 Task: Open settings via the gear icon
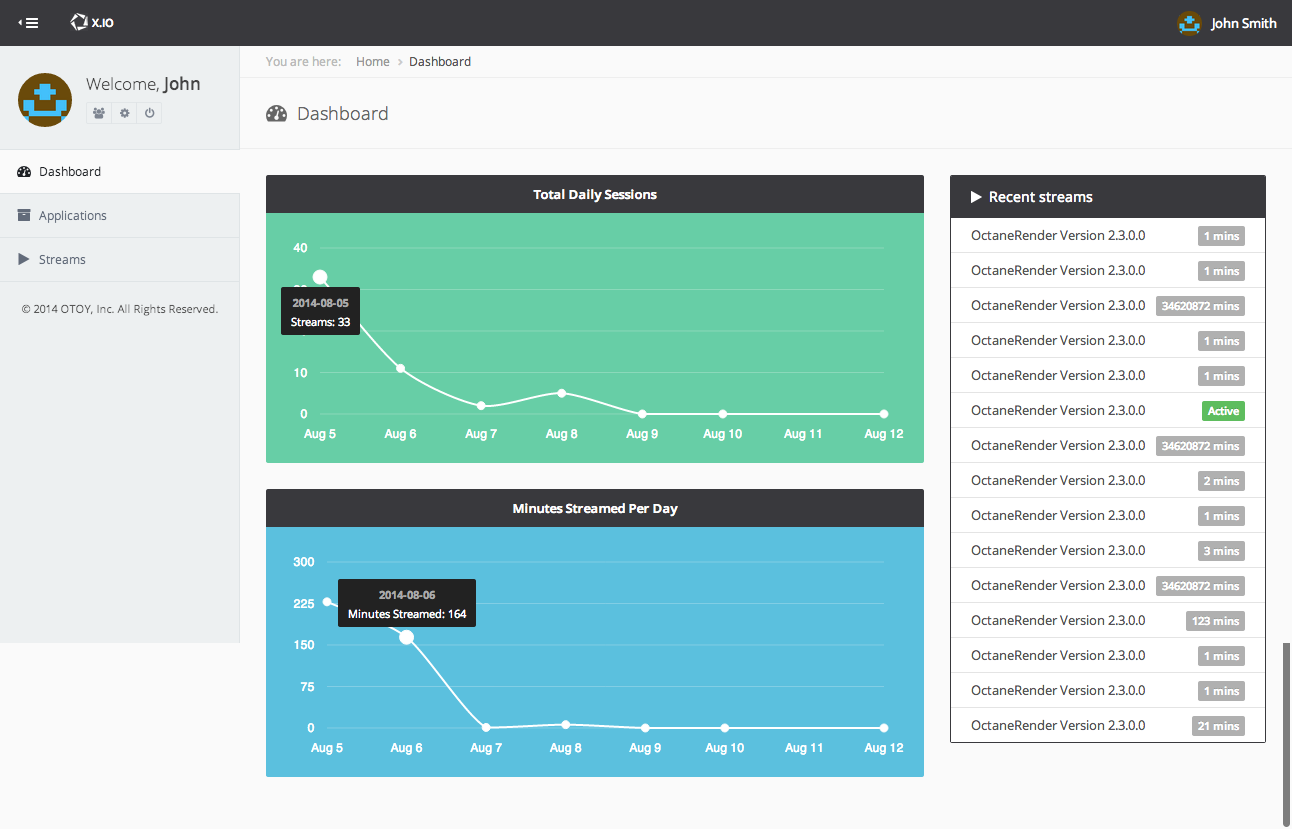[x=124, y=113]
